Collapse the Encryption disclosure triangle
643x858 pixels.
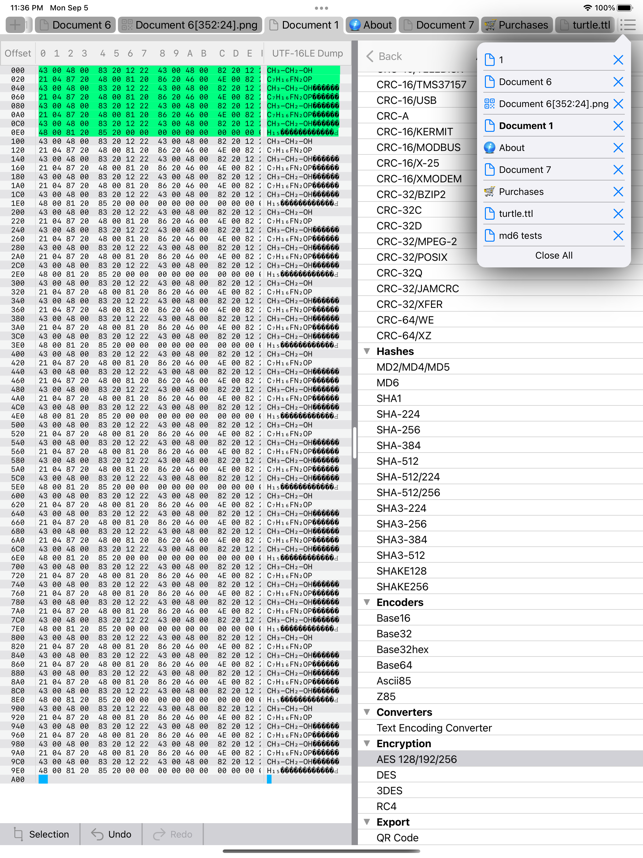[x=367, y=744]
